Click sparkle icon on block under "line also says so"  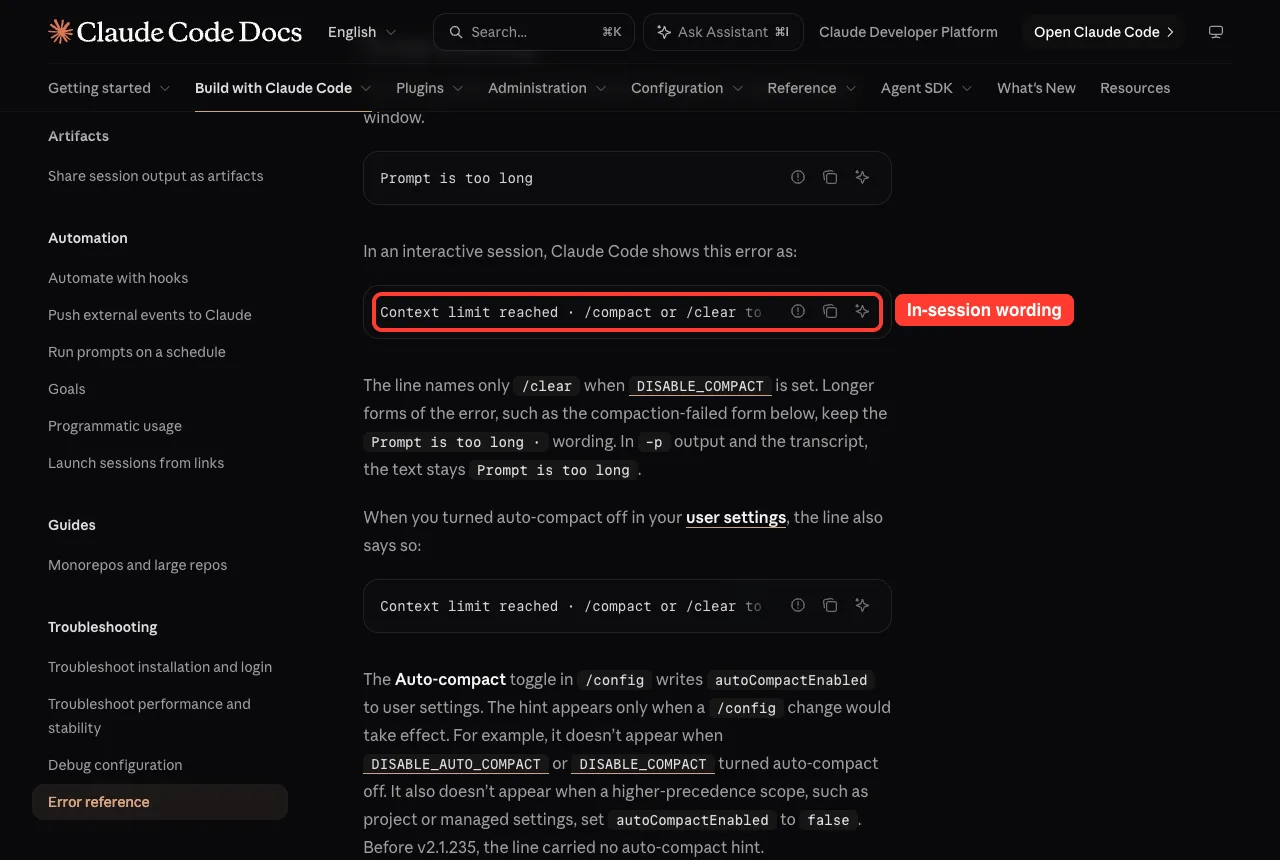[862, 606]
